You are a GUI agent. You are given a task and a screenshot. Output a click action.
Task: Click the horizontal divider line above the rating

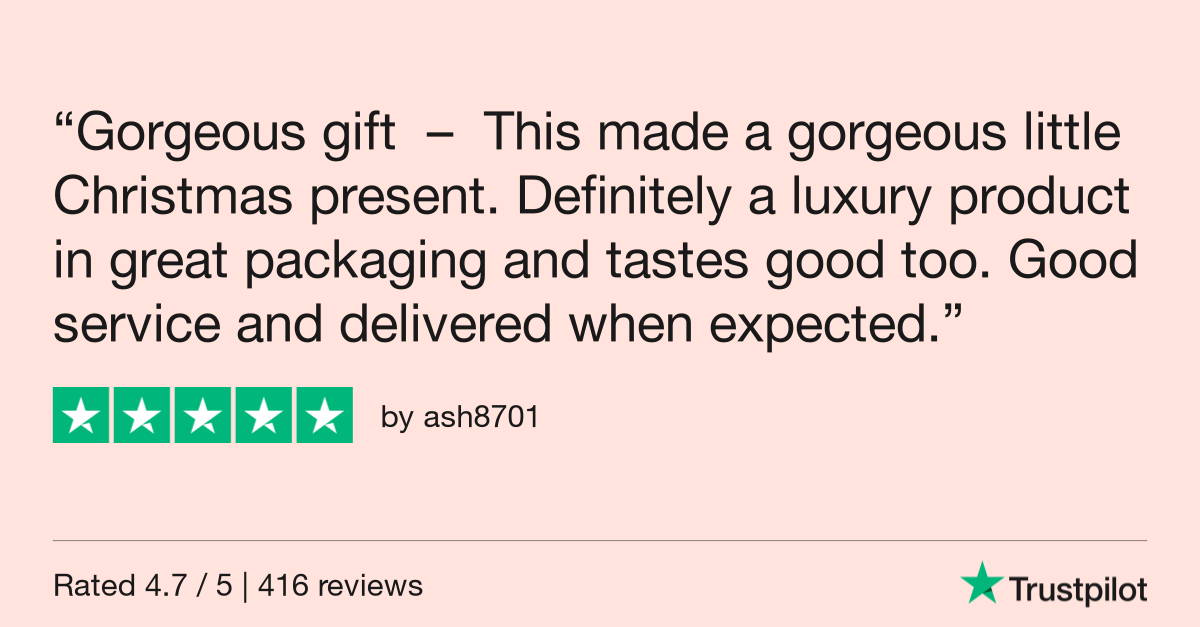tap(600, 541)
